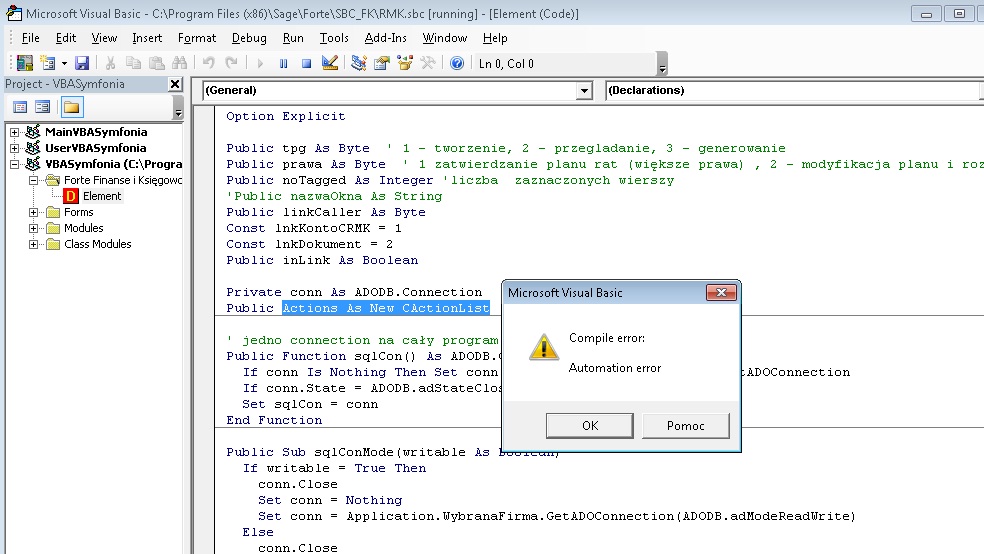Open toolbar options overflow arrow
The image size is (984, 554).
click(x=662, y=65)
